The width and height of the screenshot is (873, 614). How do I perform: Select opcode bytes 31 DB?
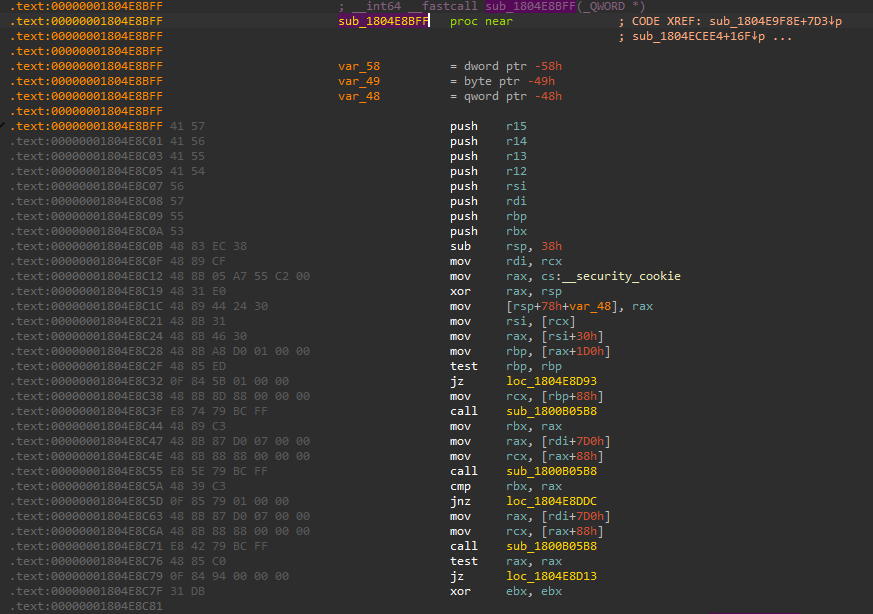click(187, 591)
